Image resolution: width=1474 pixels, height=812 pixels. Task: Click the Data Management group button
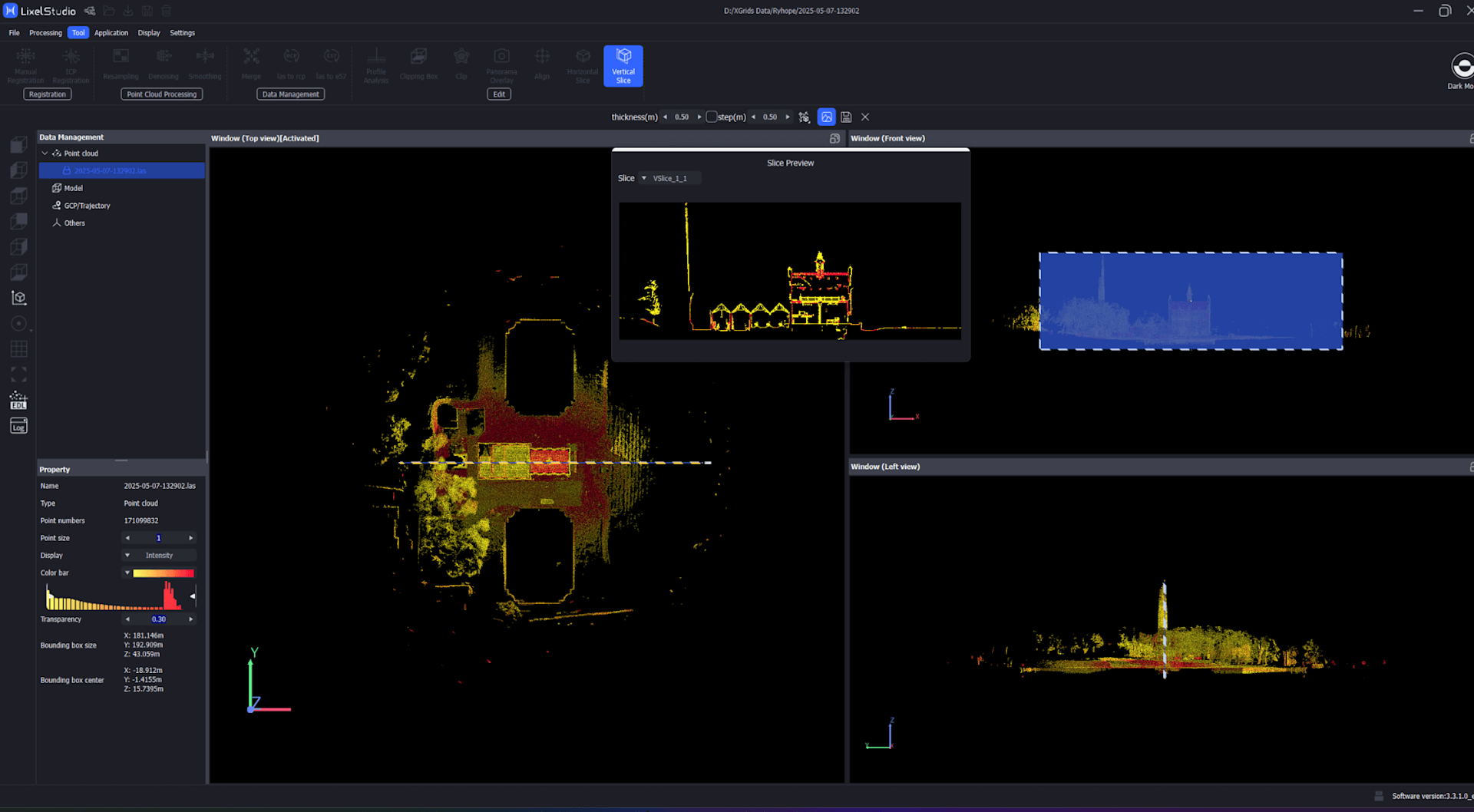pyautogui.click(x=290, y=94)
